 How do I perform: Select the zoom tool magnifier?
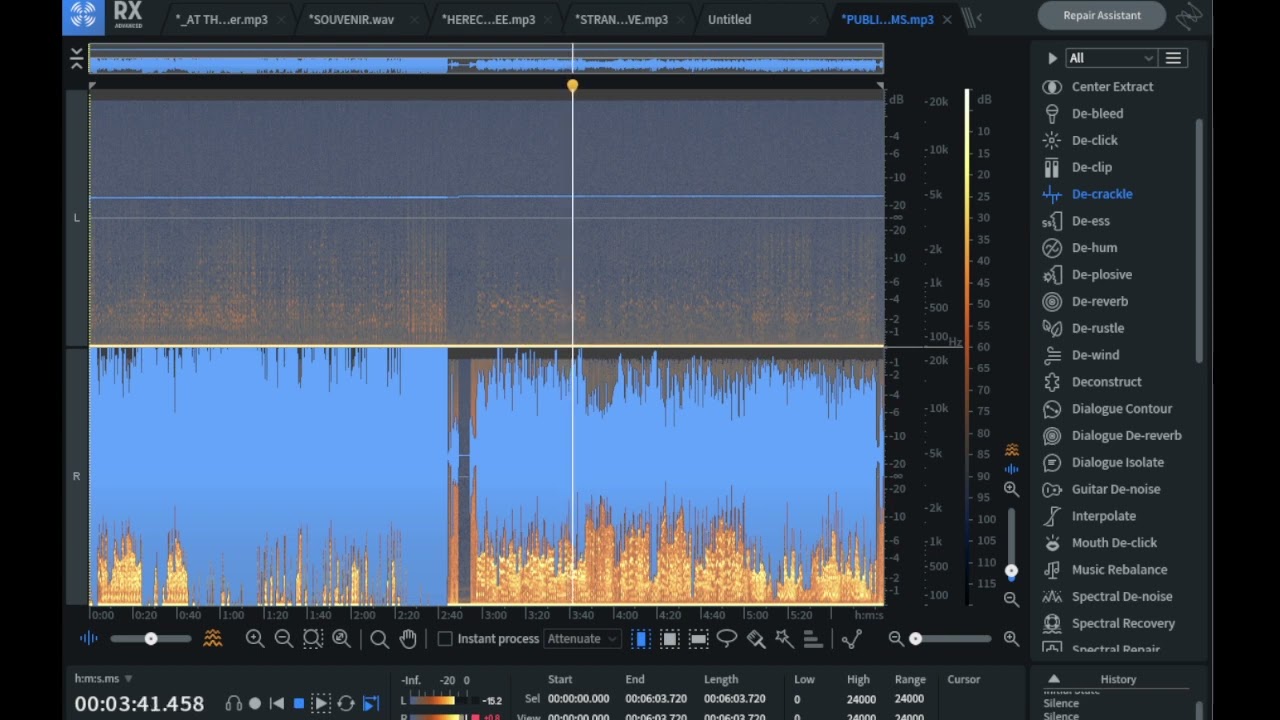tap(379, 639)
